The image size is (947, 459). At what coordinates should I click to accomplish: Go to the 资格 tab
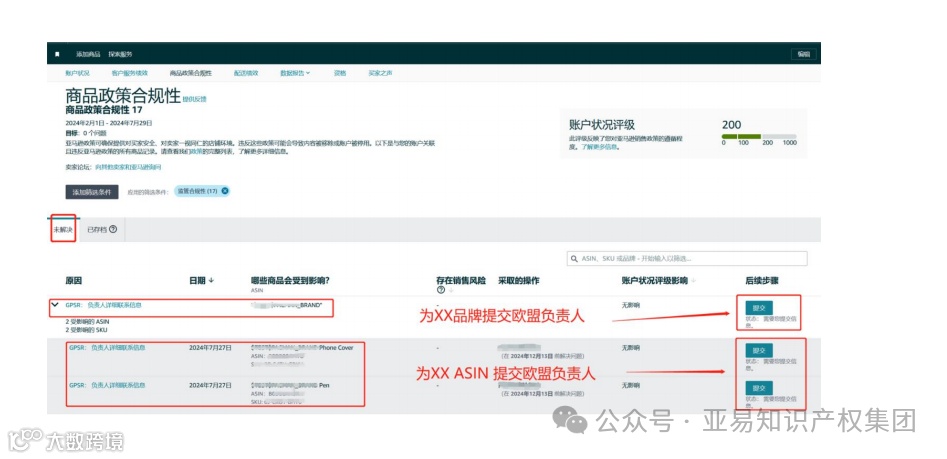click(340, 73)
